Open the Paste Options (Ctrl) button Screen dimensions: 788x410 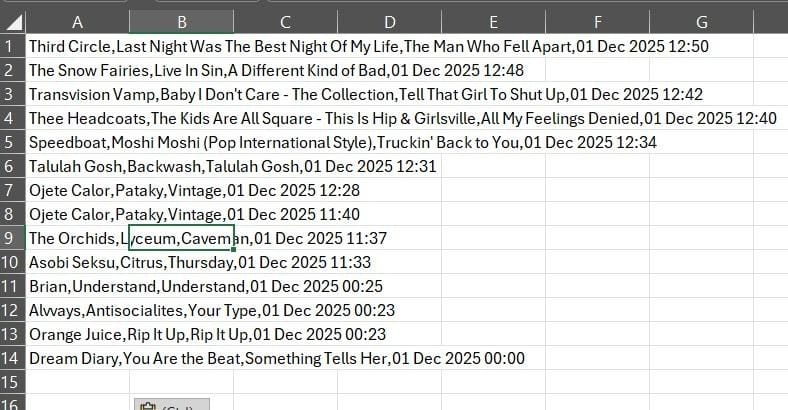tap(170, 404)
